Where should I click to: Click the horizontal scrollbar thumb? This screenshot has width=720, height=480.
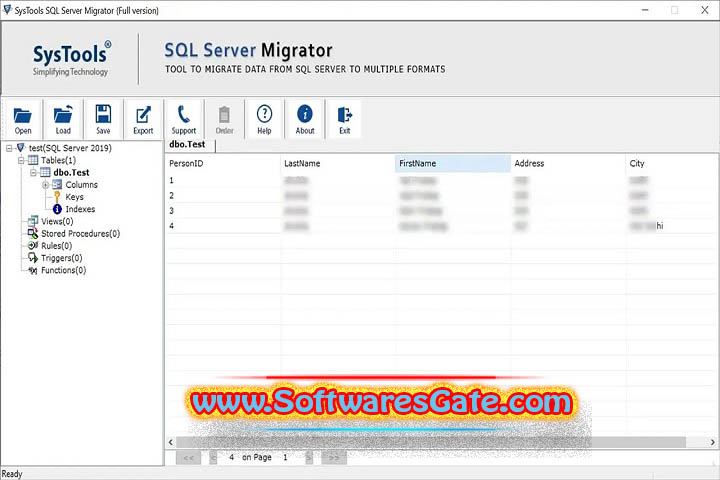pos(431,442)
